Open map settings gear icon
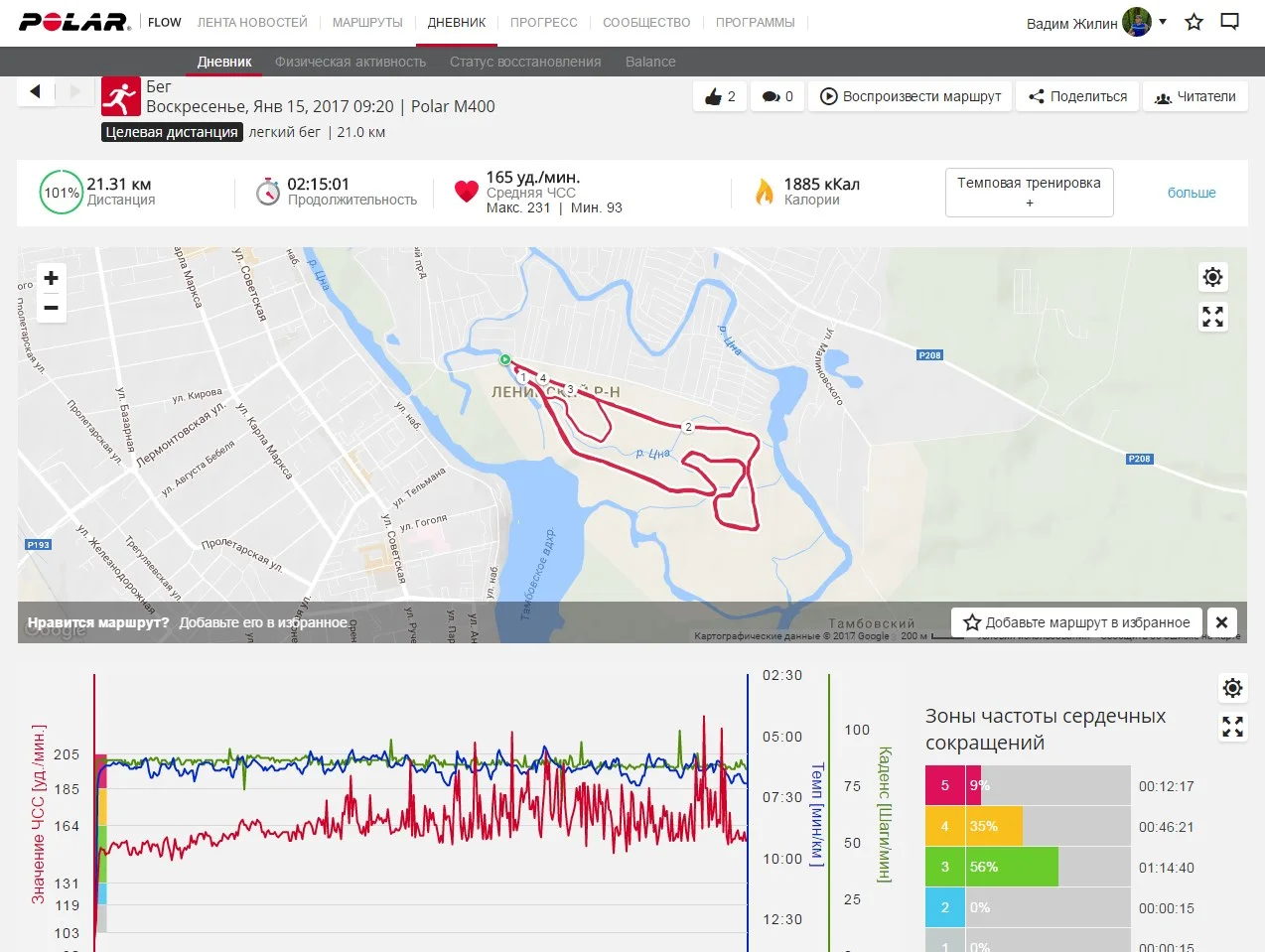The width and height of the screenshot is (1265, 952). [1212, 277]
